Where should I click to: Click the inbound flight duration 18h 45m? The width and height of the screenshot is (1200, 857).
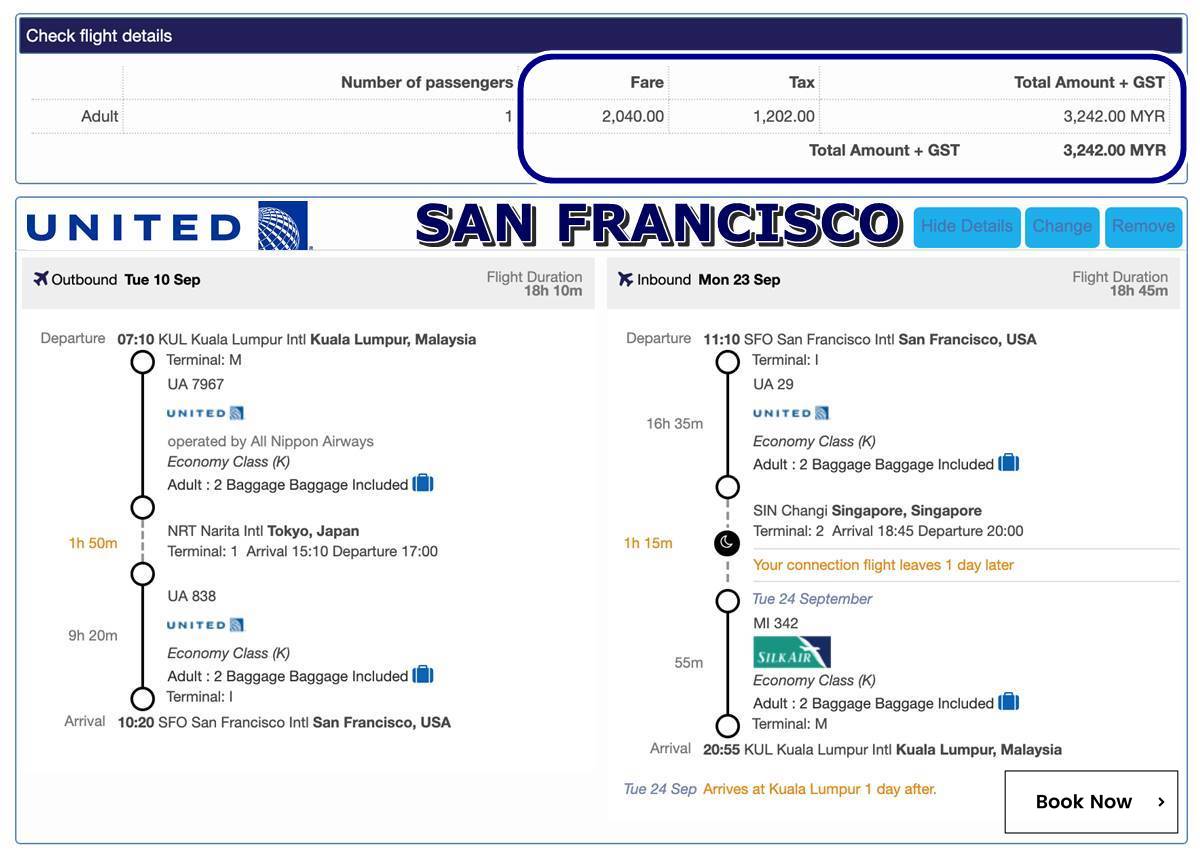pyautogui.click(x=1139, y=291)
